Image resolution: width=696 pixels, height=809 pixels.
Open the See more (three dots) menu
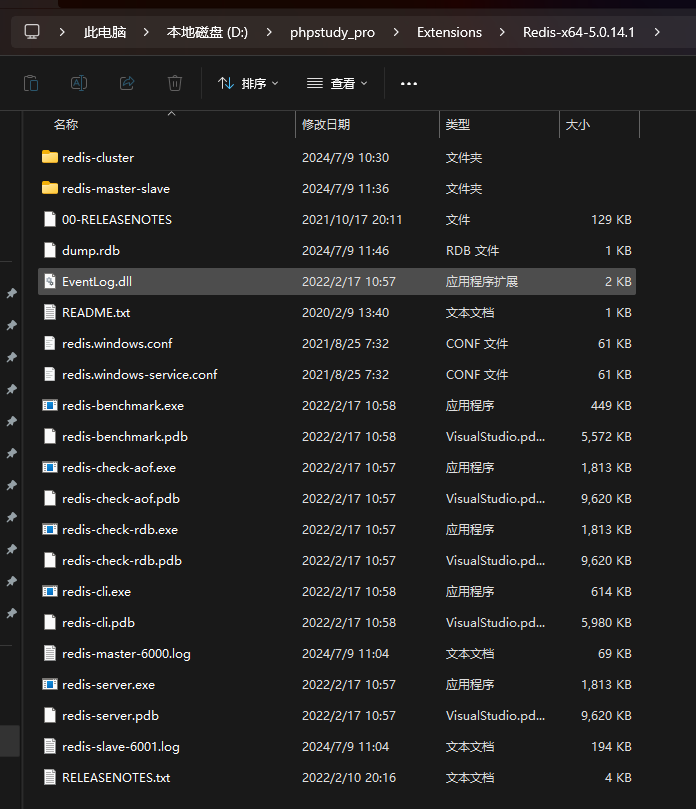coord(409,84)
